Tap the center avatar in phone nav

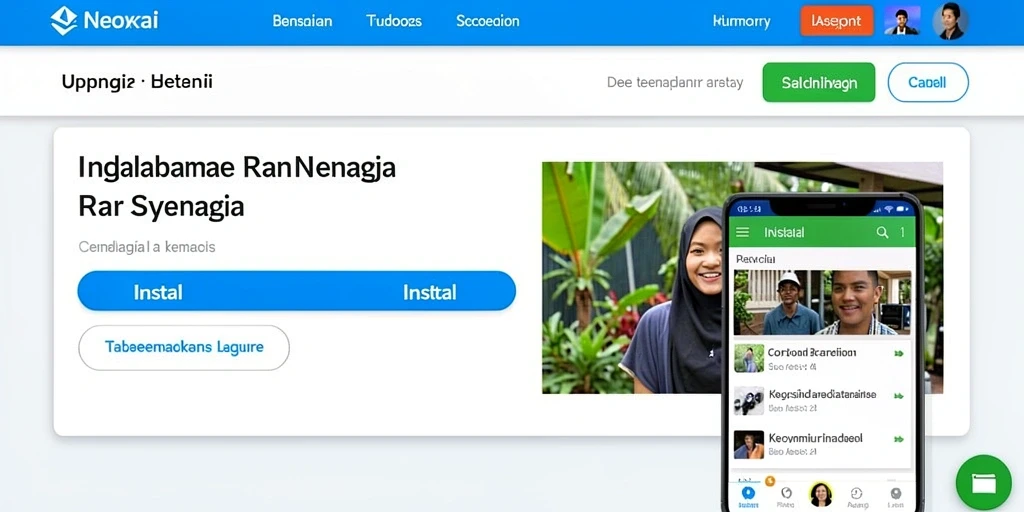(821, 494)
